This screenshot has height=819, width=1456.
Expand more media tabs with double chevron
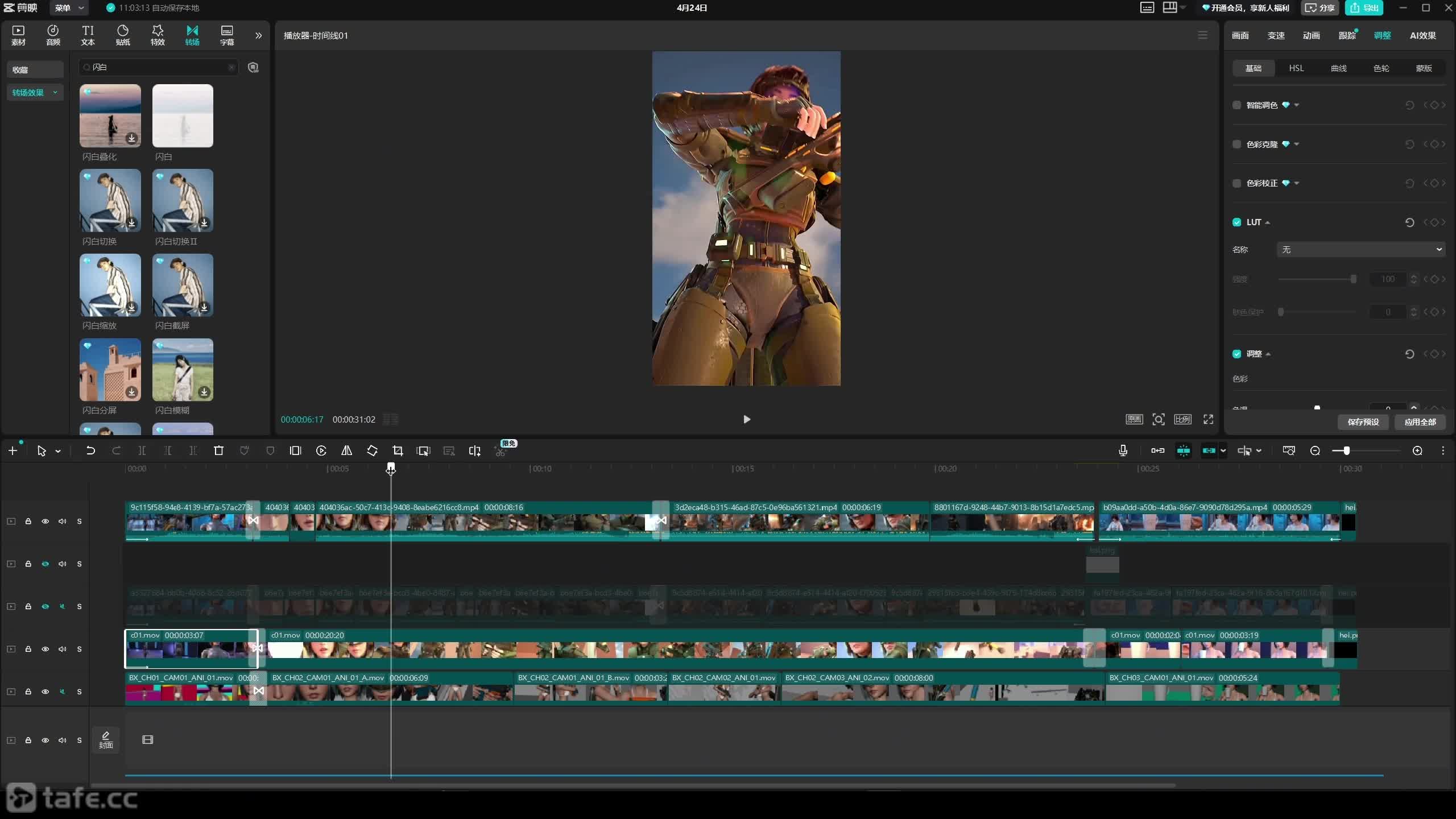[258, 35]
